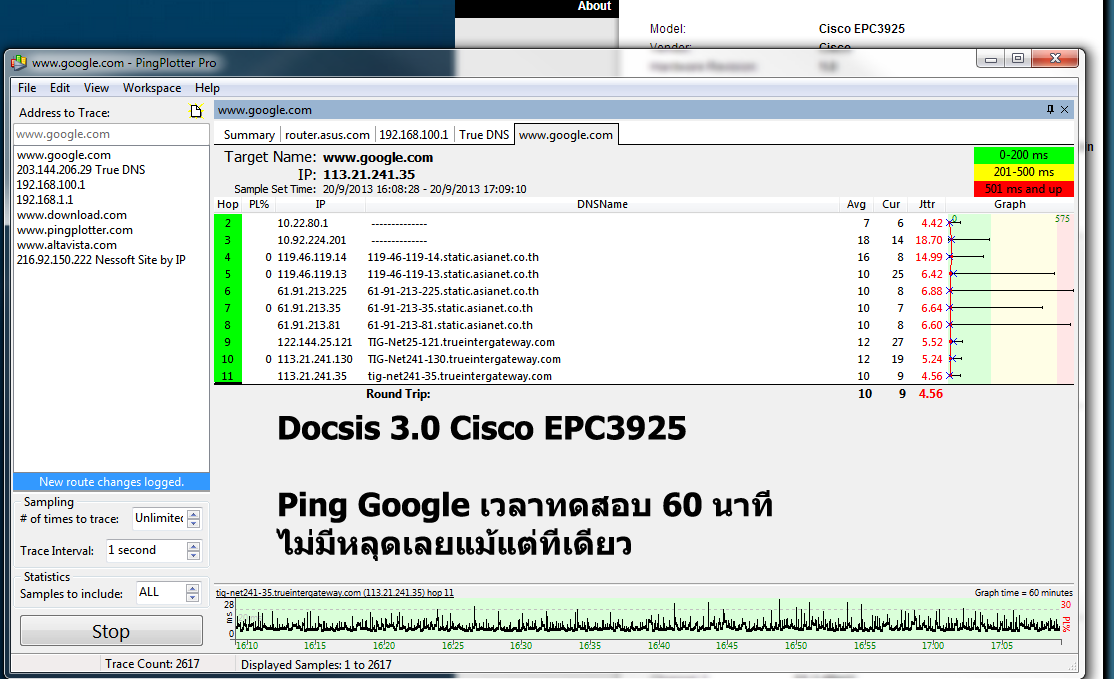Switch to the Summary tab
Image resolution: width=1114 pixels, height=679 pixels.
click(x=249, y=135)
